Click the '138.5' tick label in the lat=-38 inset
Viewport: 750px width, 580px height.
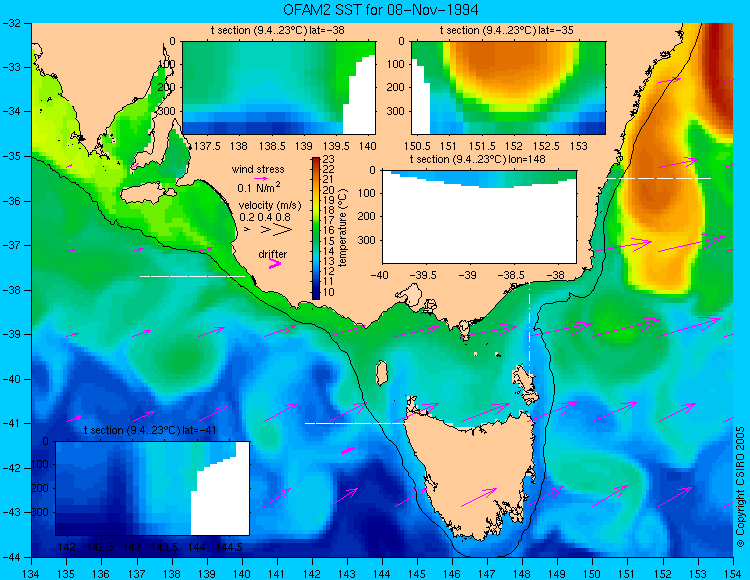coord(272,146)
